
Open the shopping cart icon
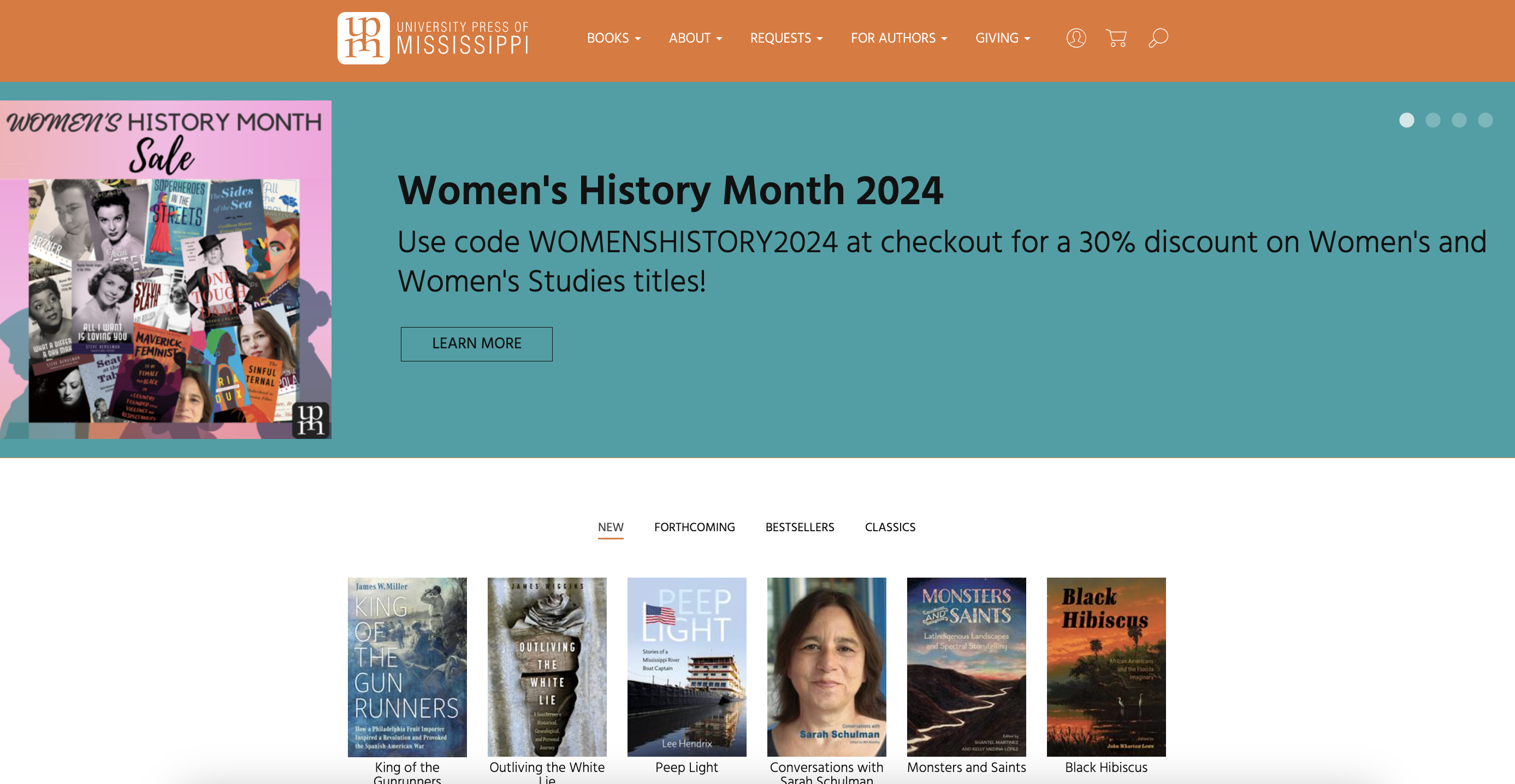[1116, 38]
